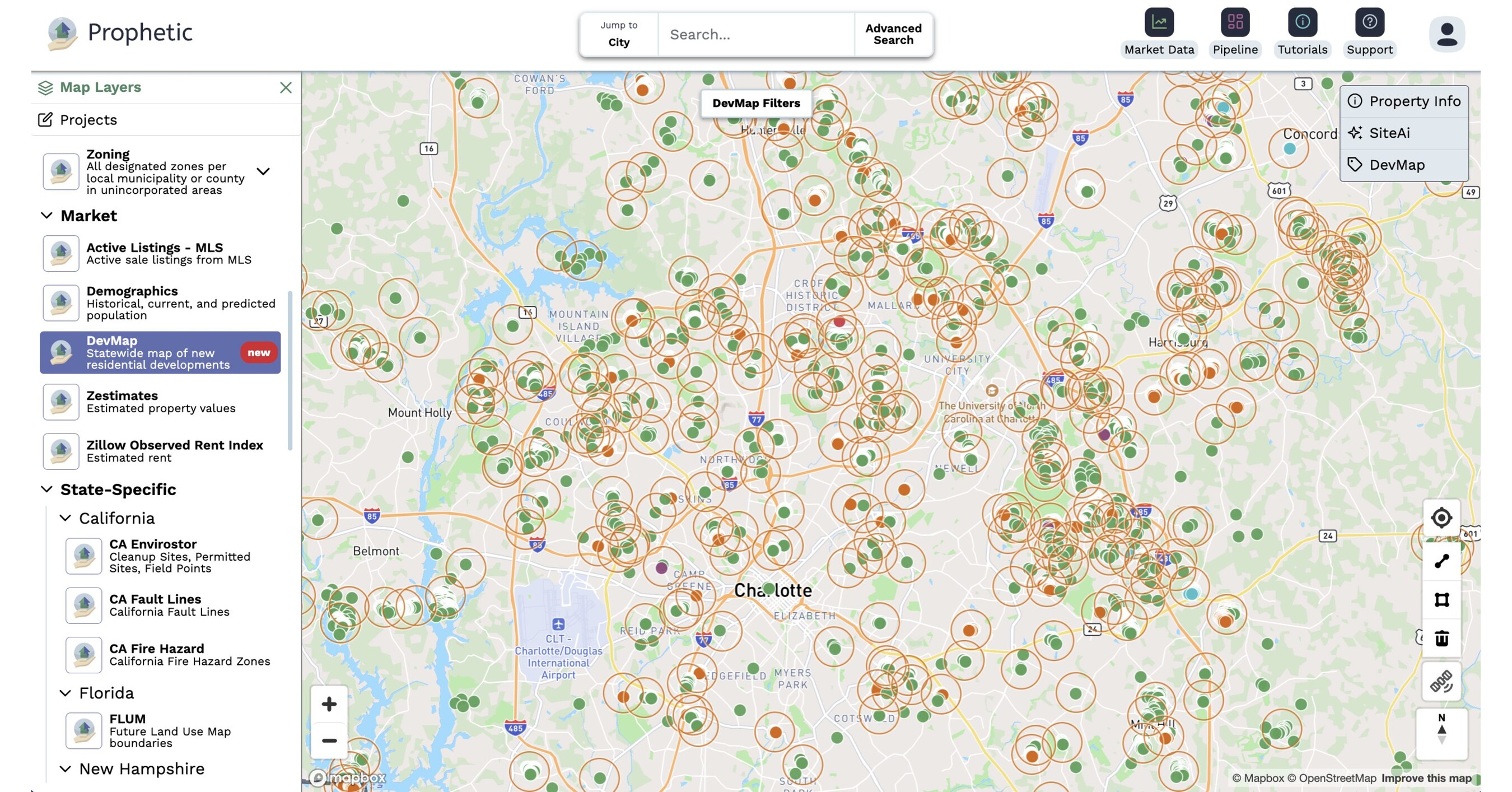Viewport: 1512px width, 792px height.
Task: Zoom in on the map
Action: (x=329, y=704)
